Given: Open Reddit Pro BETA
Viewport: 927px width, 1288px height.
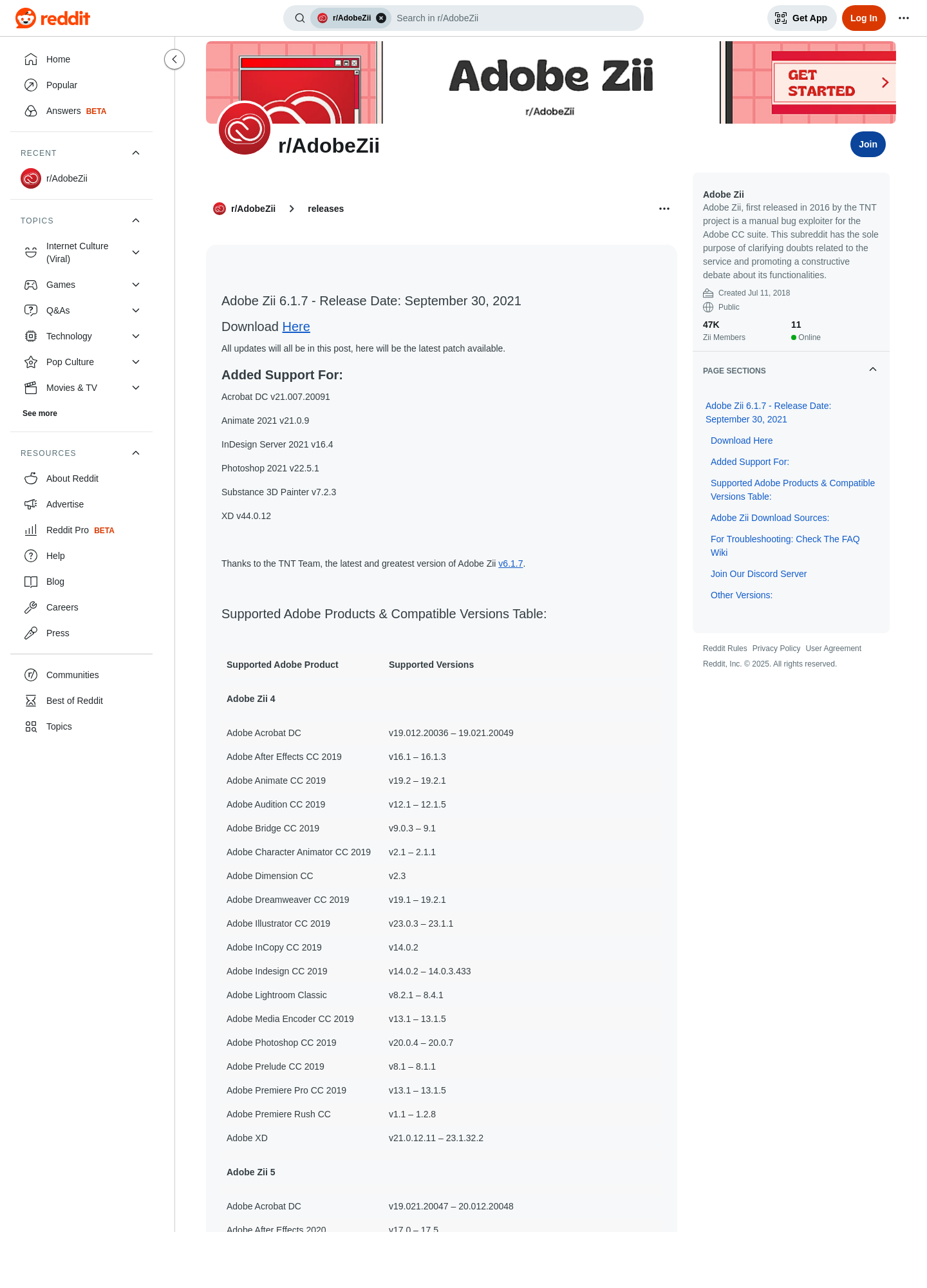Looking at the screenshot, I should coord(81,530).
